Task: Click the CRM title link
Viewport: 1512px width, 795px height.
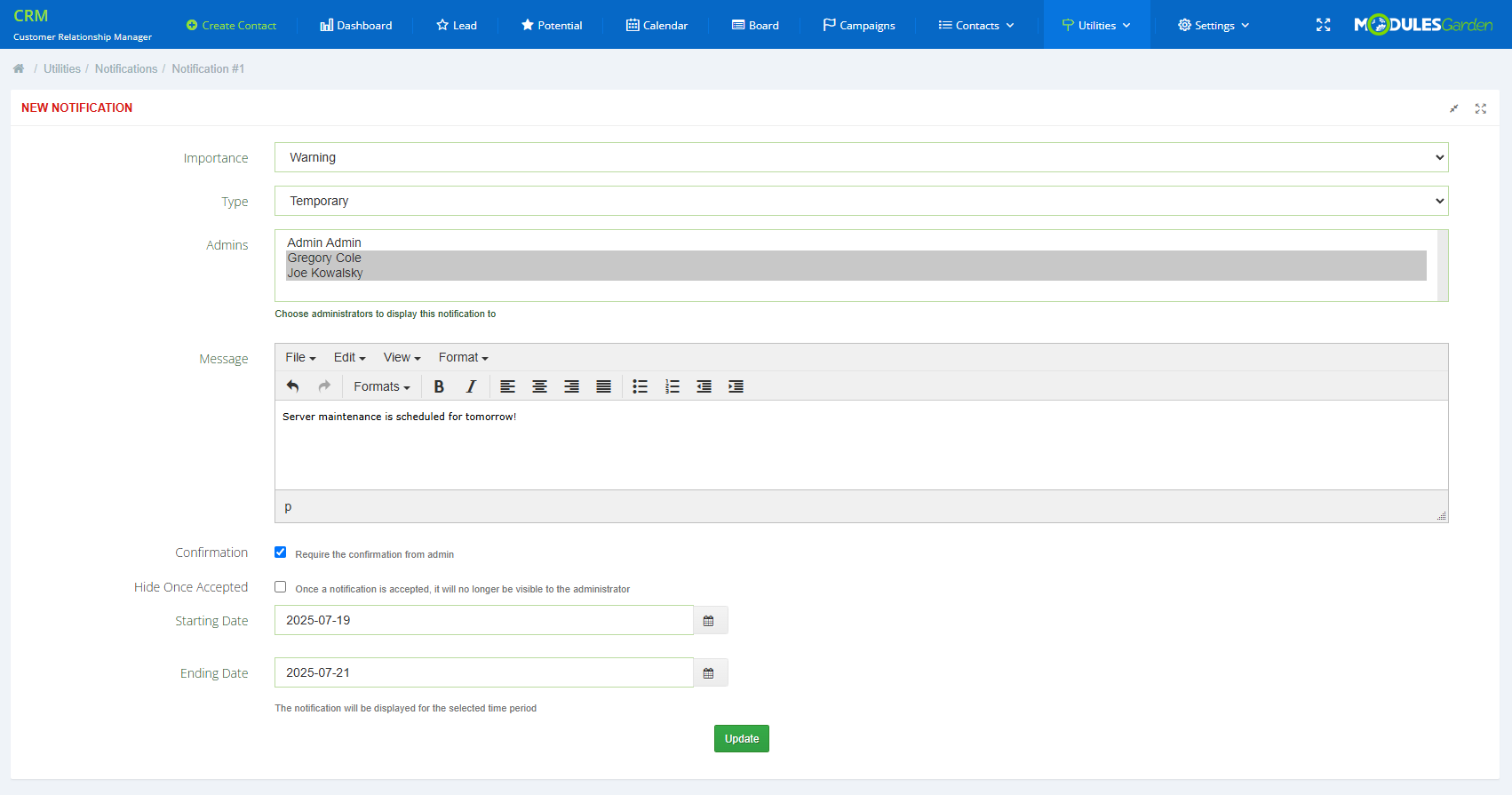Action: click(x=31, y=16)
